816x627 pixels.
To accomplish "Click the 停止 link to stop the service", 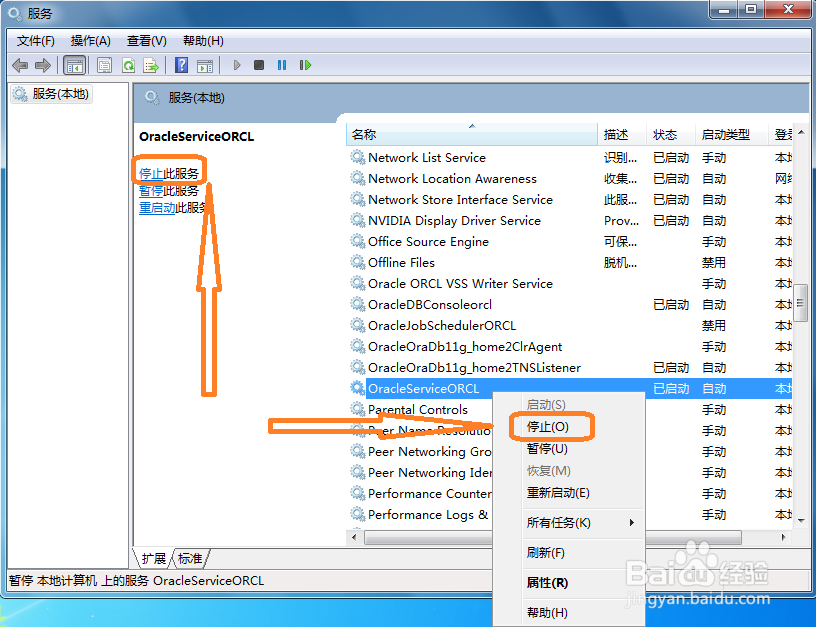I will 151,173.
